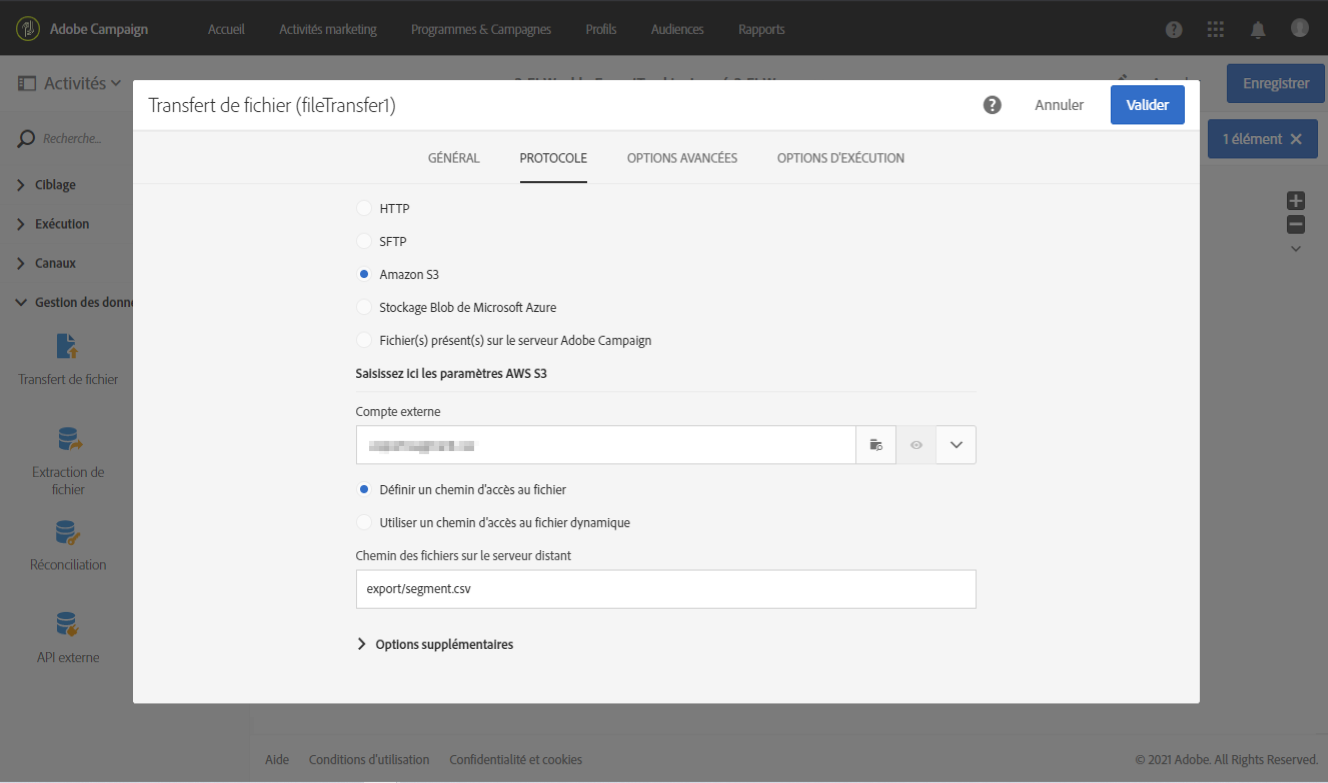Switch to the Protocole tab
Screen dimensions: 1328x783
pos(553,158)
